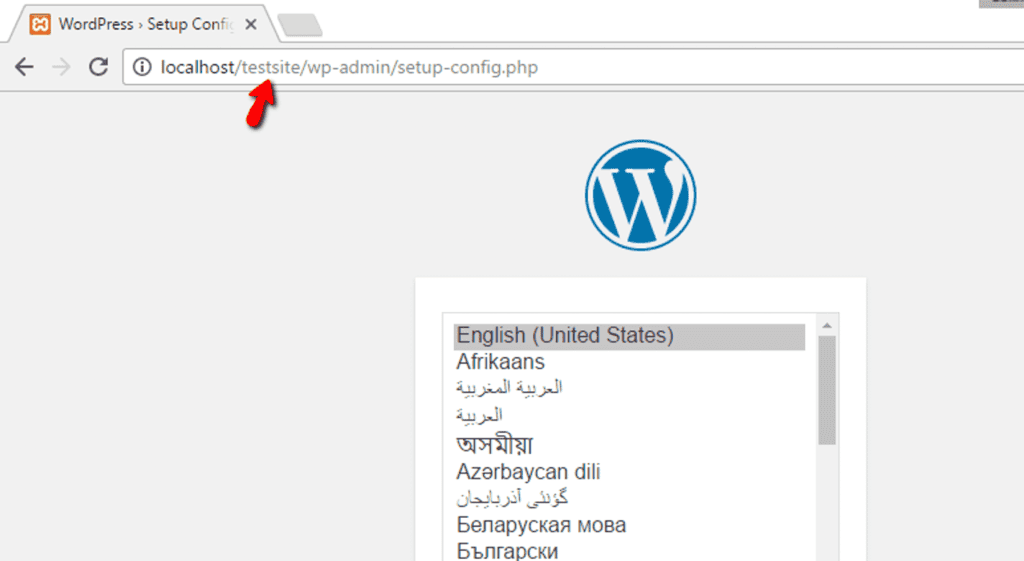This screenshot has width=1024, height=561.
Task: Click the WordPress logo
Action: [x=640, y=194]
